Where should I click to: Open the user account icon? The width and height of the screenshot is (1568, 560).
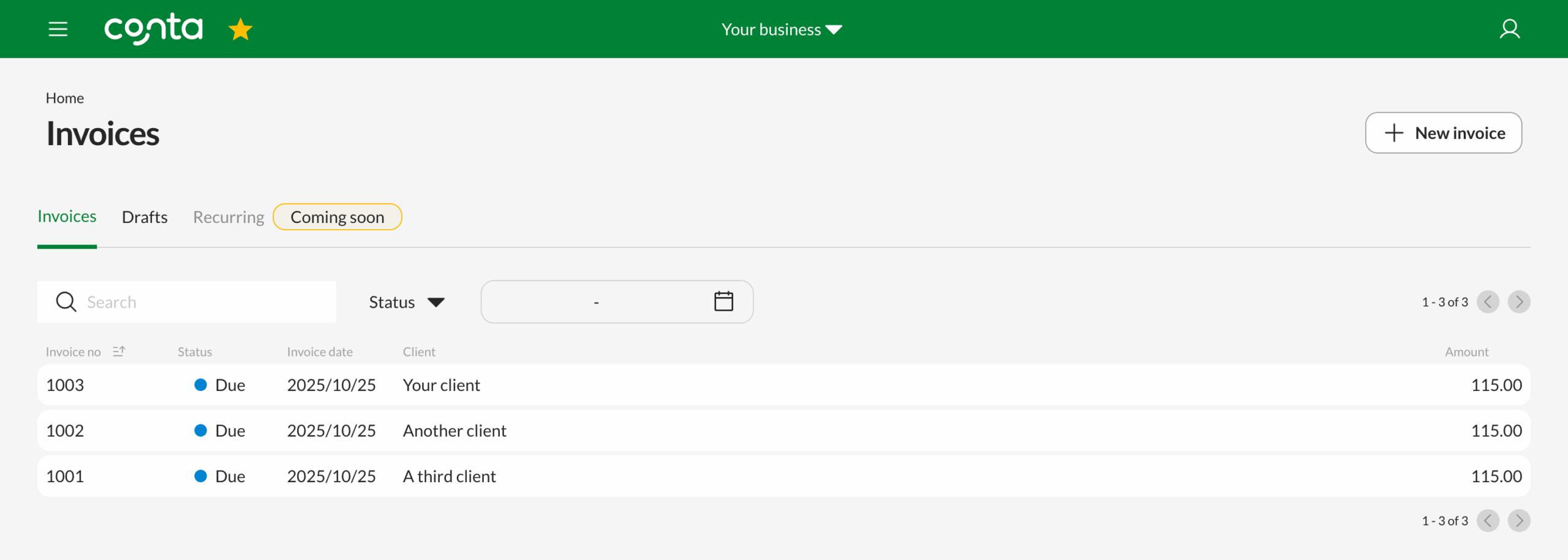pos(1510,28)
